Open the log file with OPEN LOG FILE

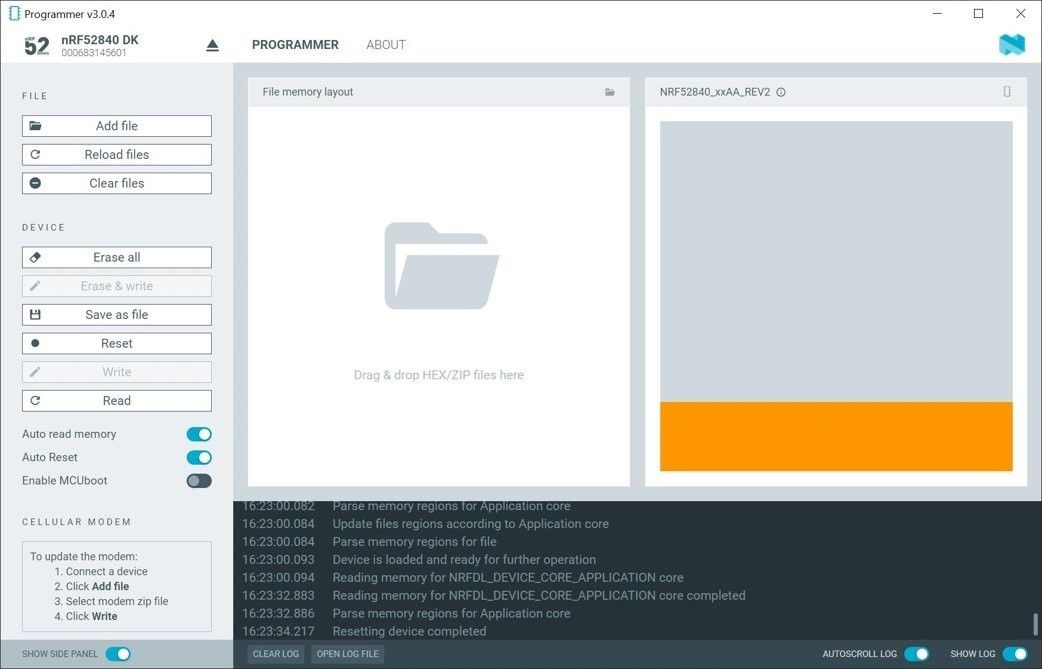pyautogui.click(x=347, y=653)
